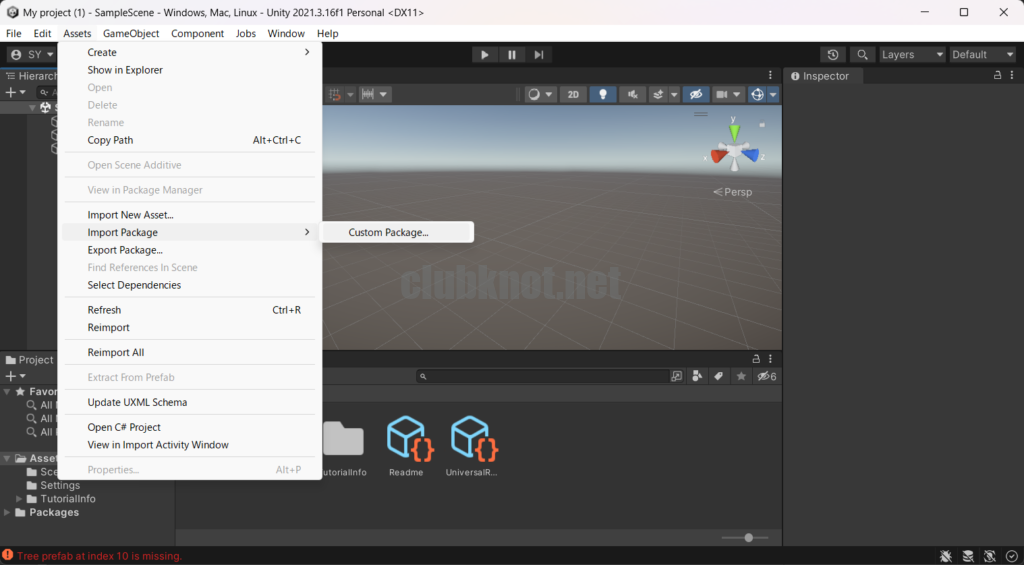Open the Undo History icon
The width and height of the screenshot is (1024, 565).
point(833,55)
